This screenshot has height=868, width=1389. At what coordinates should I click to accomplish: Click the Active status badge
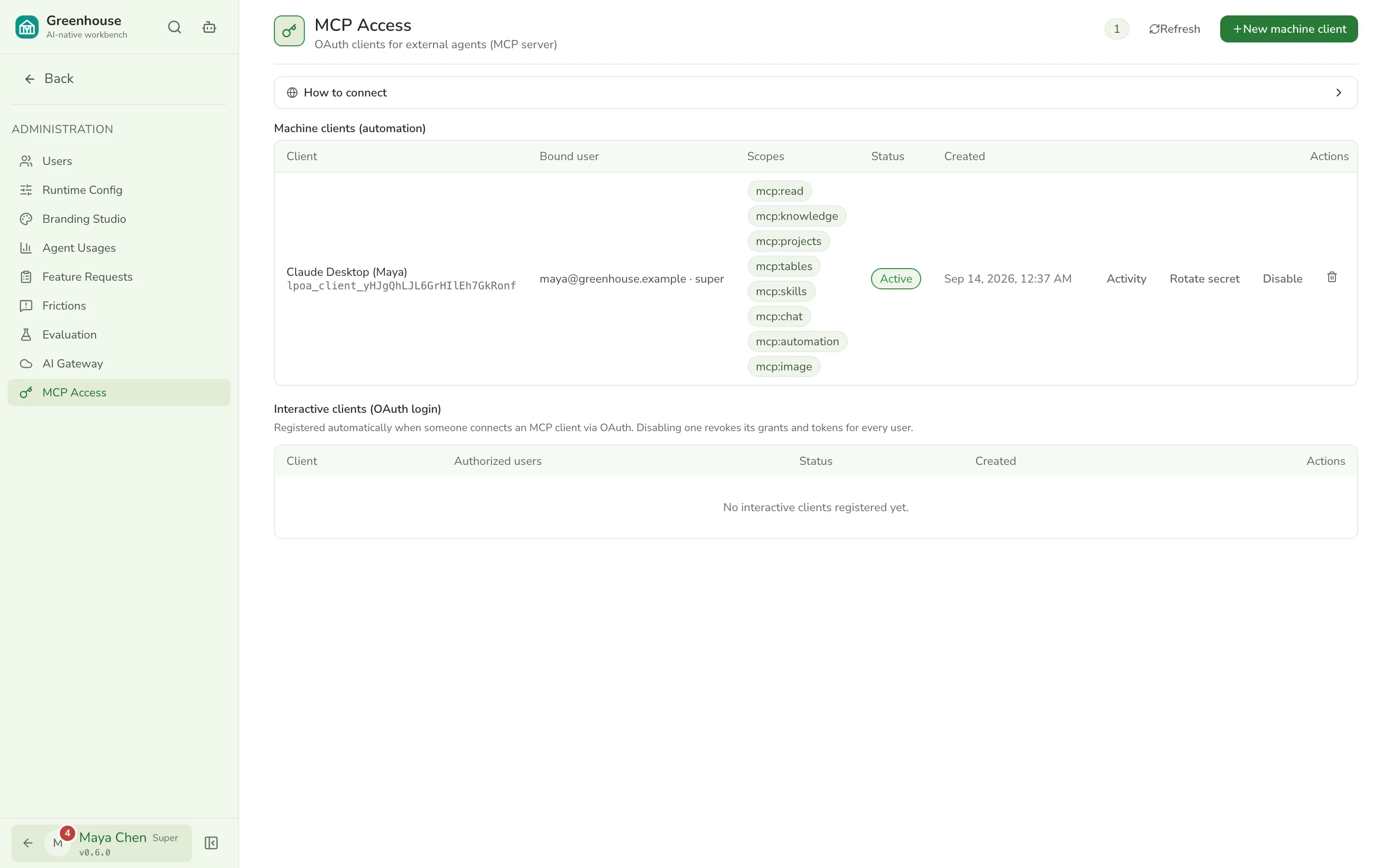[896, 279]
